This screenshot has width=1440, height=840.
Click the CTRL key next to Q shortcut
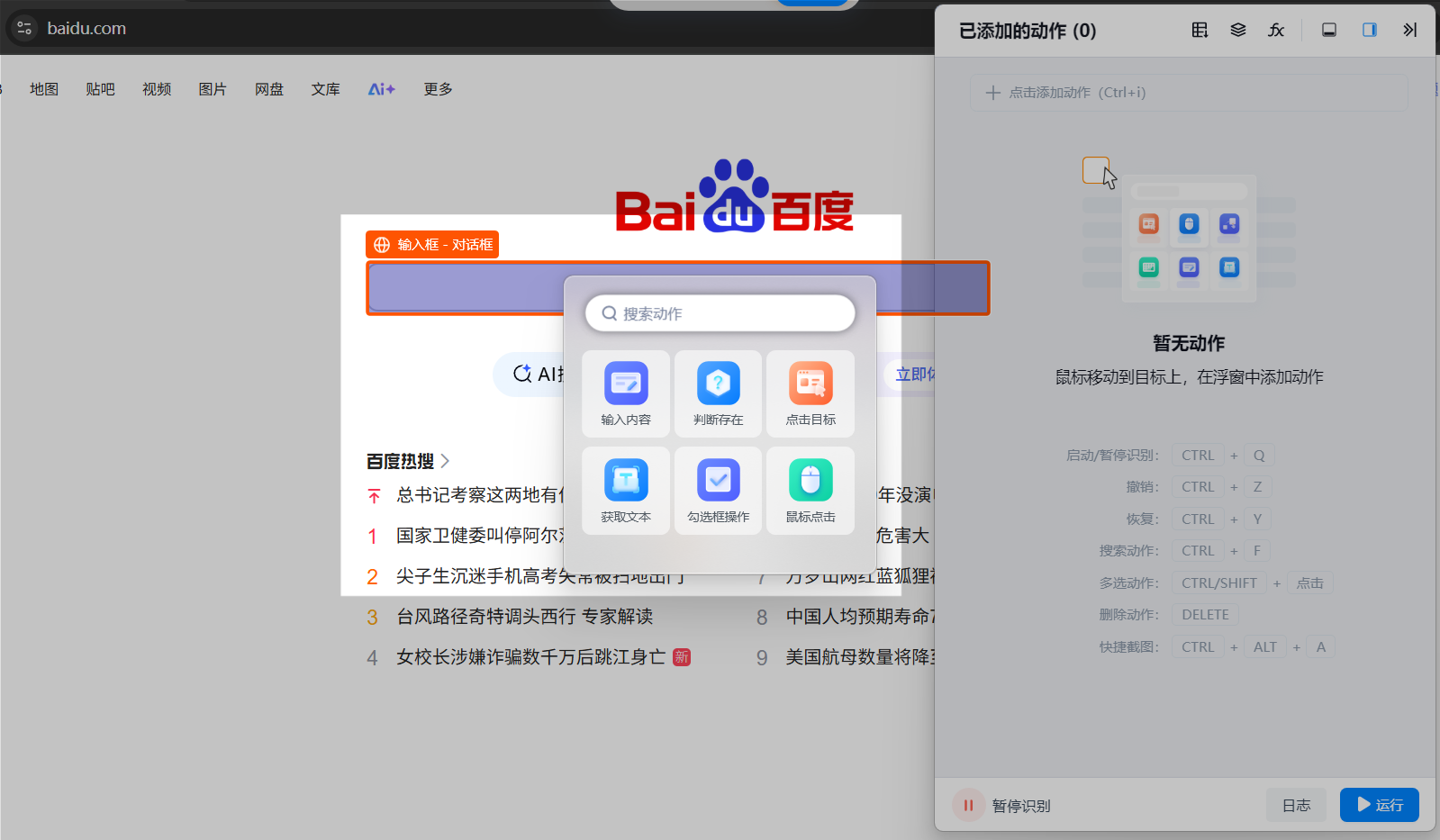[1198, 456]
